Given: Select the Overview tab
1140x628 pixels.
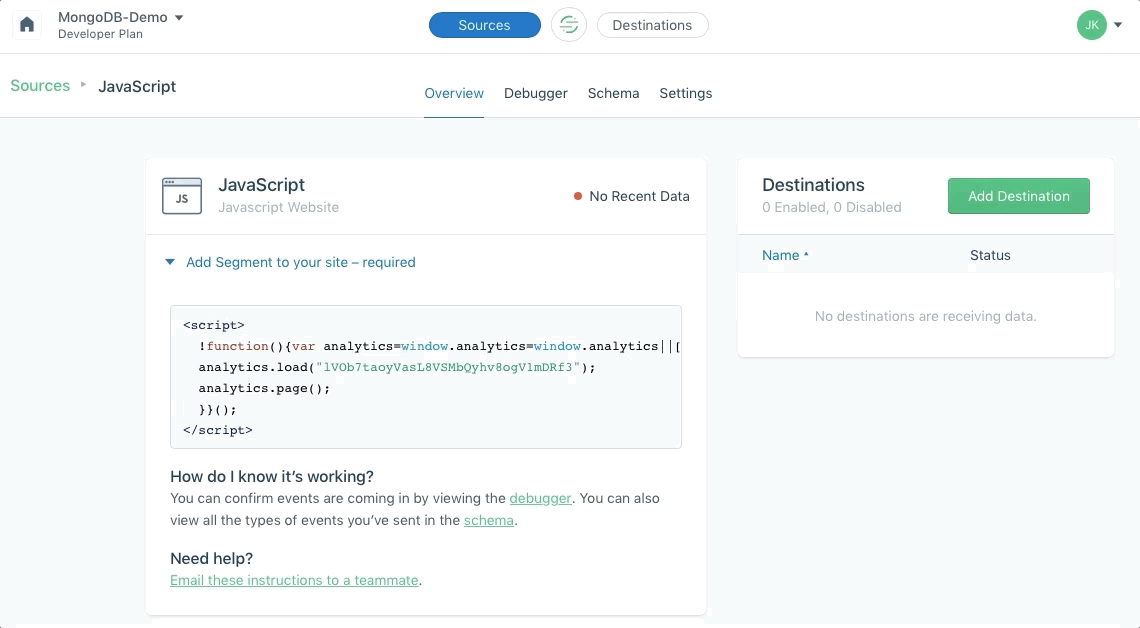Looking at the screenshot, I should click(x=454, y=93).
